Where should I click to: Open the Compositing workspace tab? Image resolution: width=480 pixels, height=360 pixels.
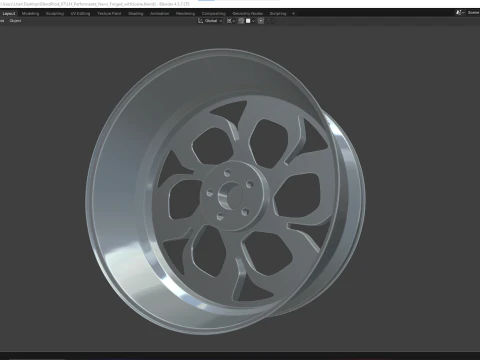tap(214, 14)
